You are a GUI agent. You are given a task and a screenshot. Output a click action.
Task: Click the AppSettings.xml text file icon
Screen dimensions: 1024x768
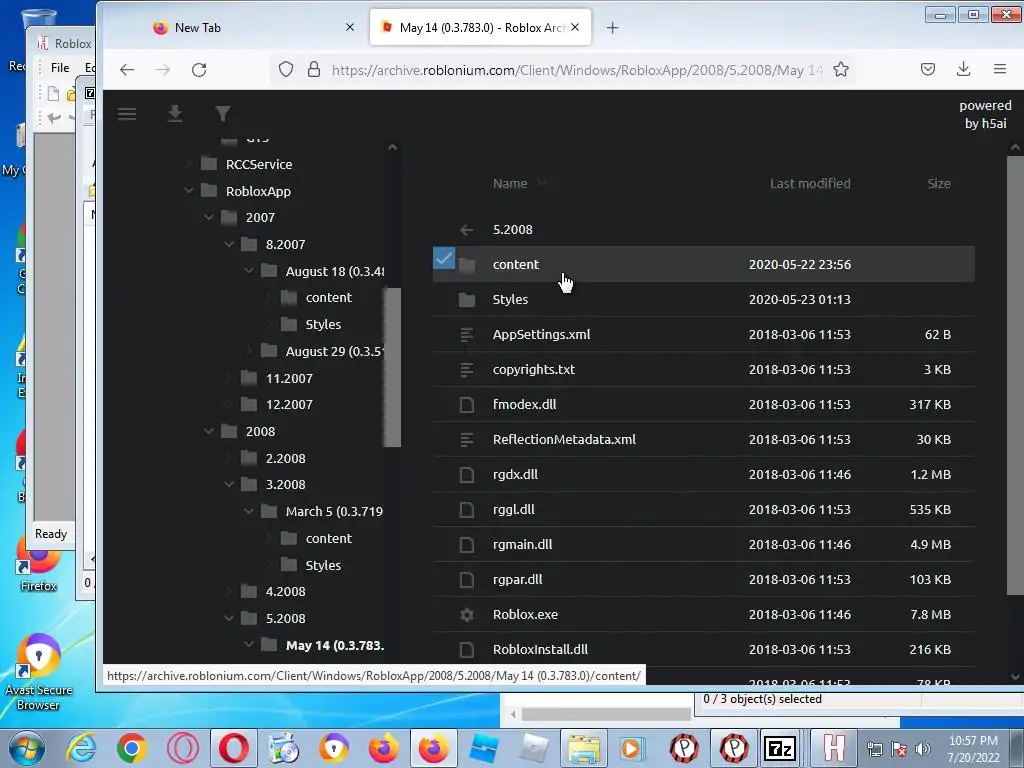466,335
